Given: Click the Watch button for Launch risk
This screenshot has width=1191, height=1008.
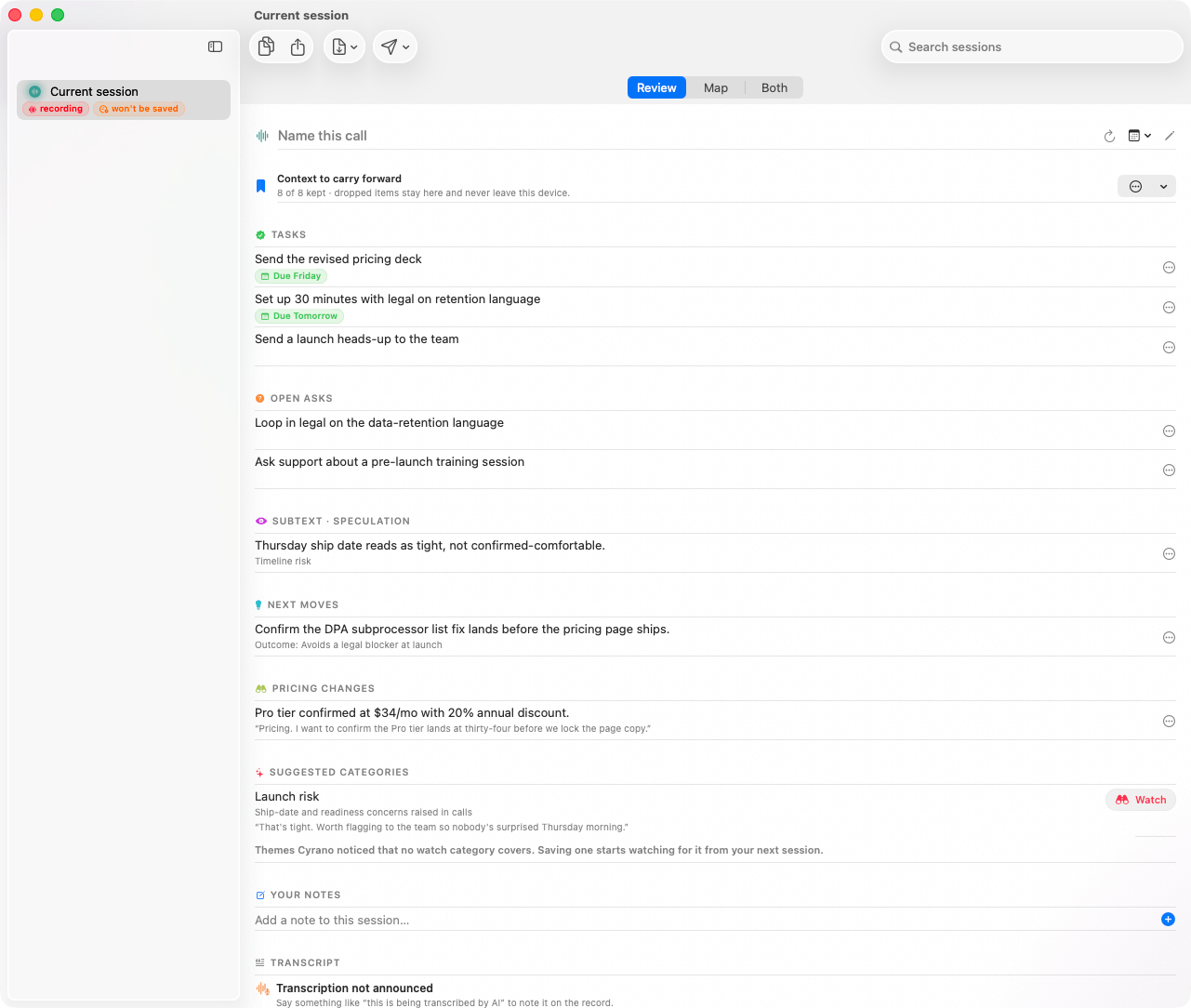Looking at the screenshot, I should coord(1141,800).
